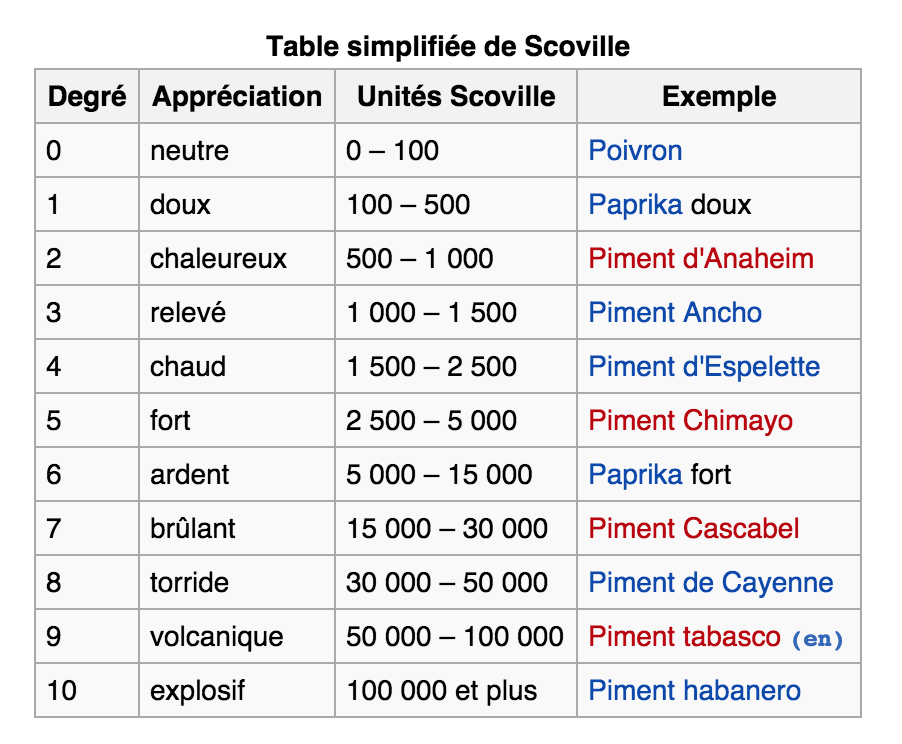This screenshot has height=744, width=902.
Task: Select the Unités Scoville column header
Action: pos(456,97)
